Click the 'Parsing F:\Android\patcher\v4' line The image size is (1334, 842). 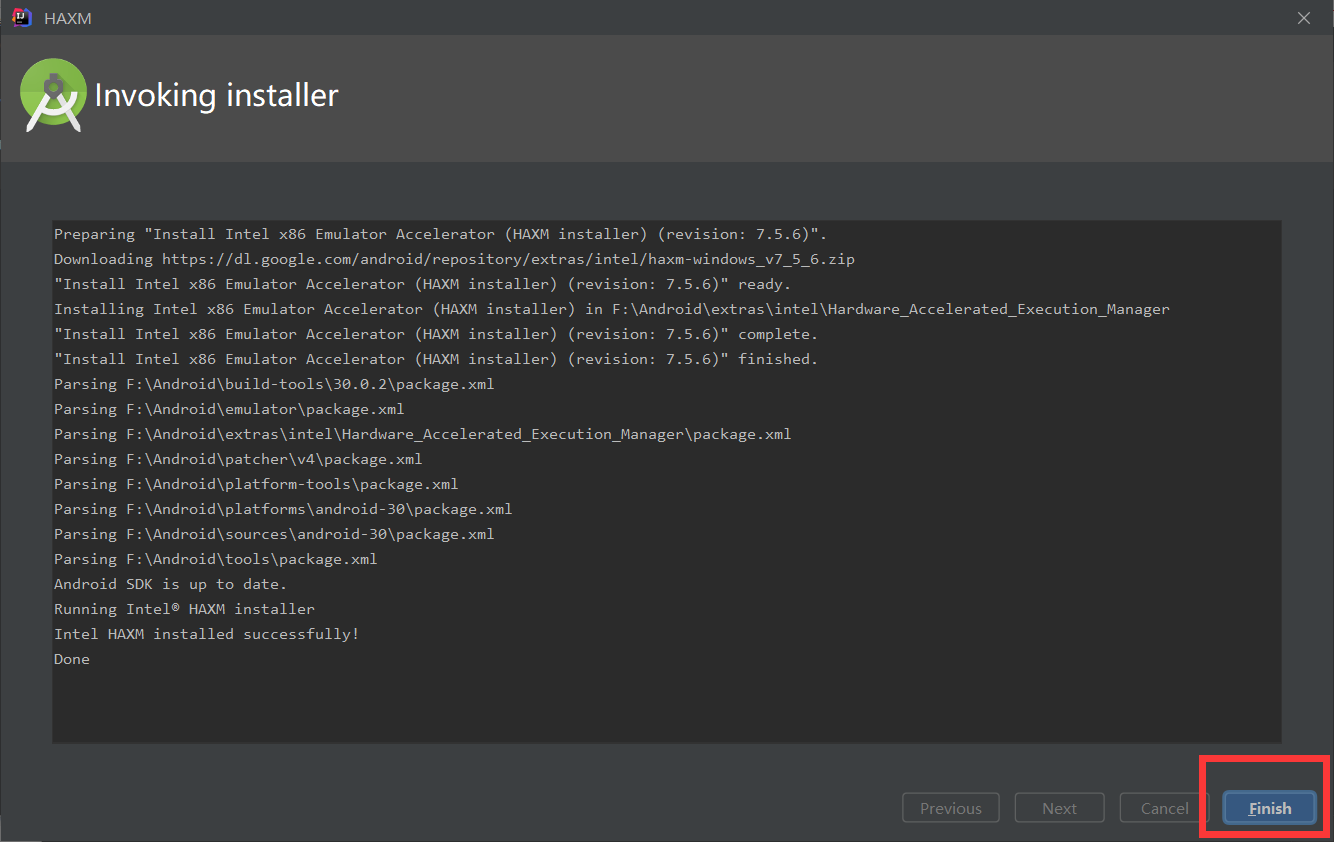[x=238, y=459]
